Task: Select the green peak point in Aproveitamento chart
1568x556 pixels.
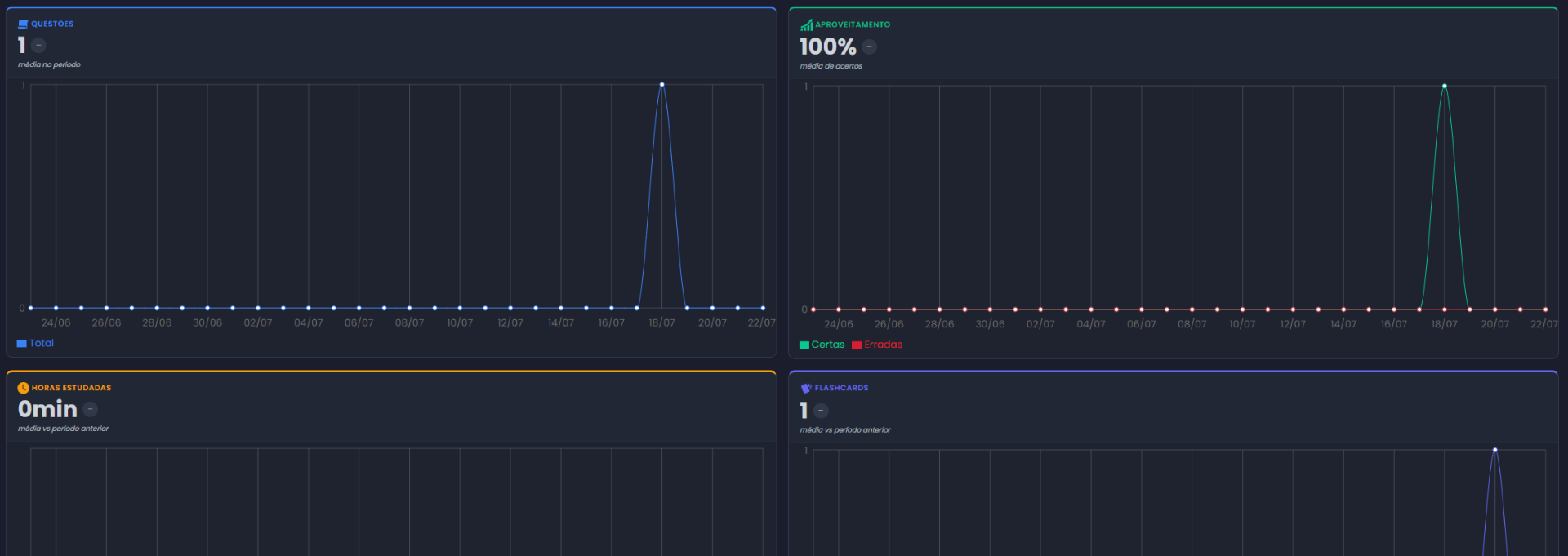Action: point(1445,86)
